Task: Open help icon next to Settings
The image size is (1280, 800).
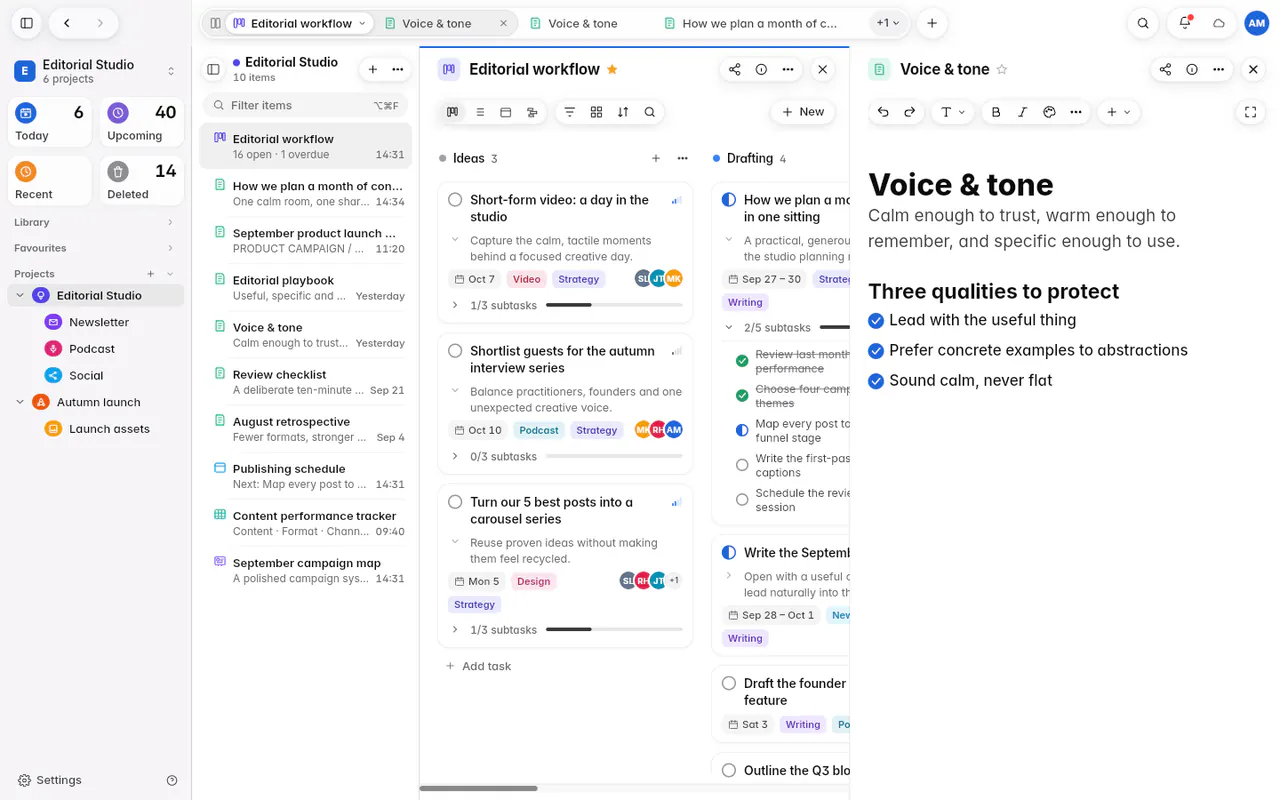Action: coord(172,780)
